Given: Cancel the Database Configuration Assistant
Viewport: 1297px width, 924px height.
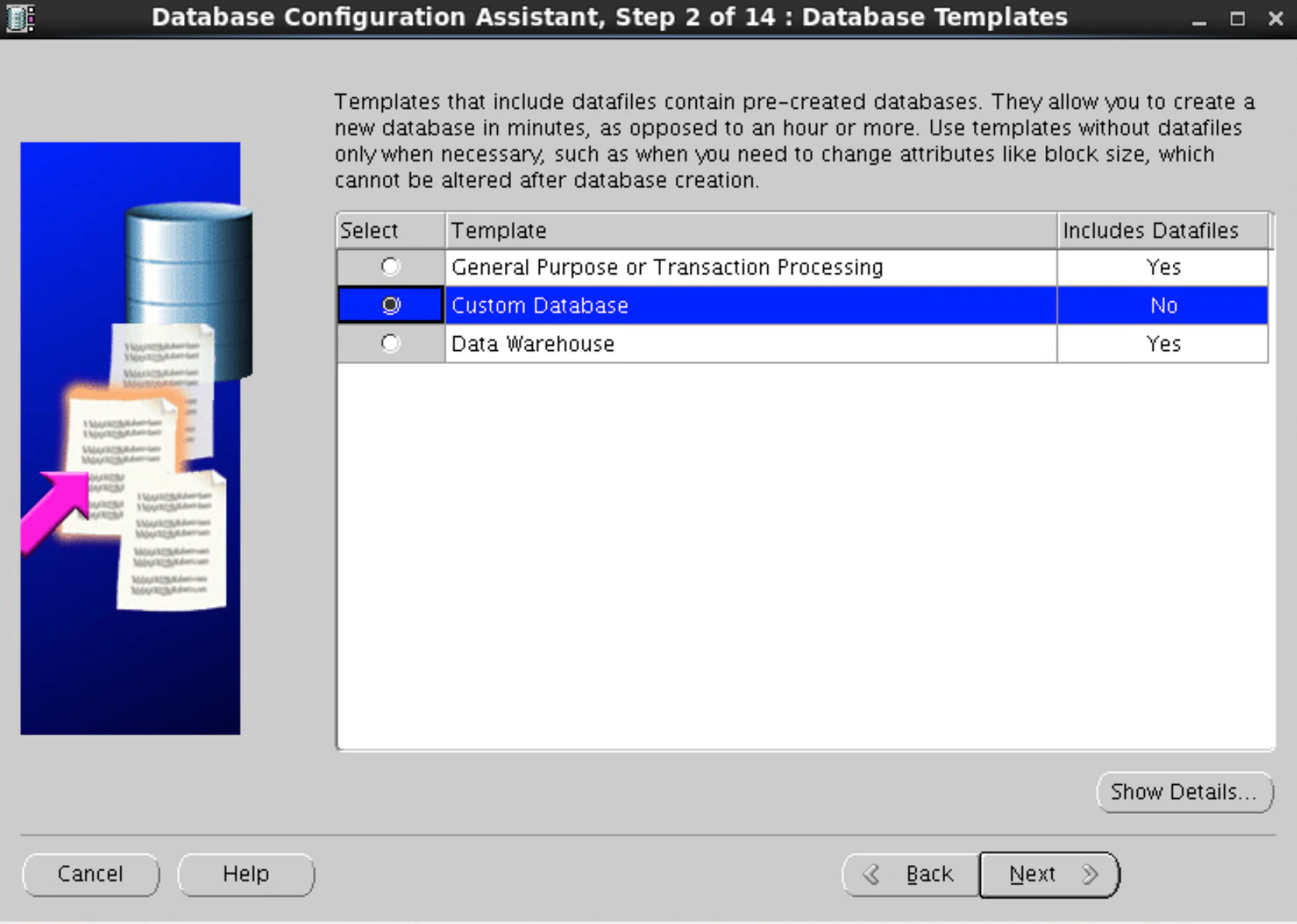Looking at the screenshot, I should [x=91, y=874].
